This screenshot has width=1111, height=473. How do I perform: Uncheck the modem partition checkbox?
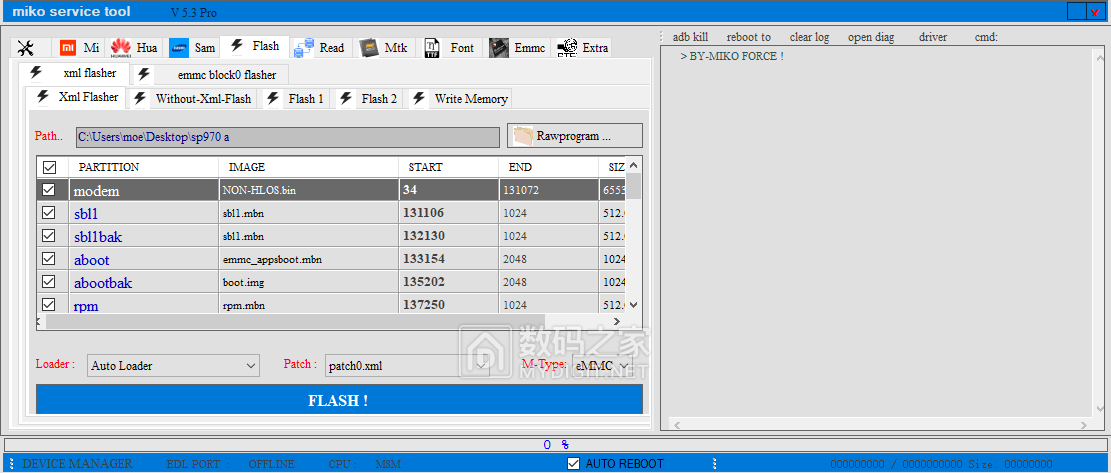click(x=48, y=189)
